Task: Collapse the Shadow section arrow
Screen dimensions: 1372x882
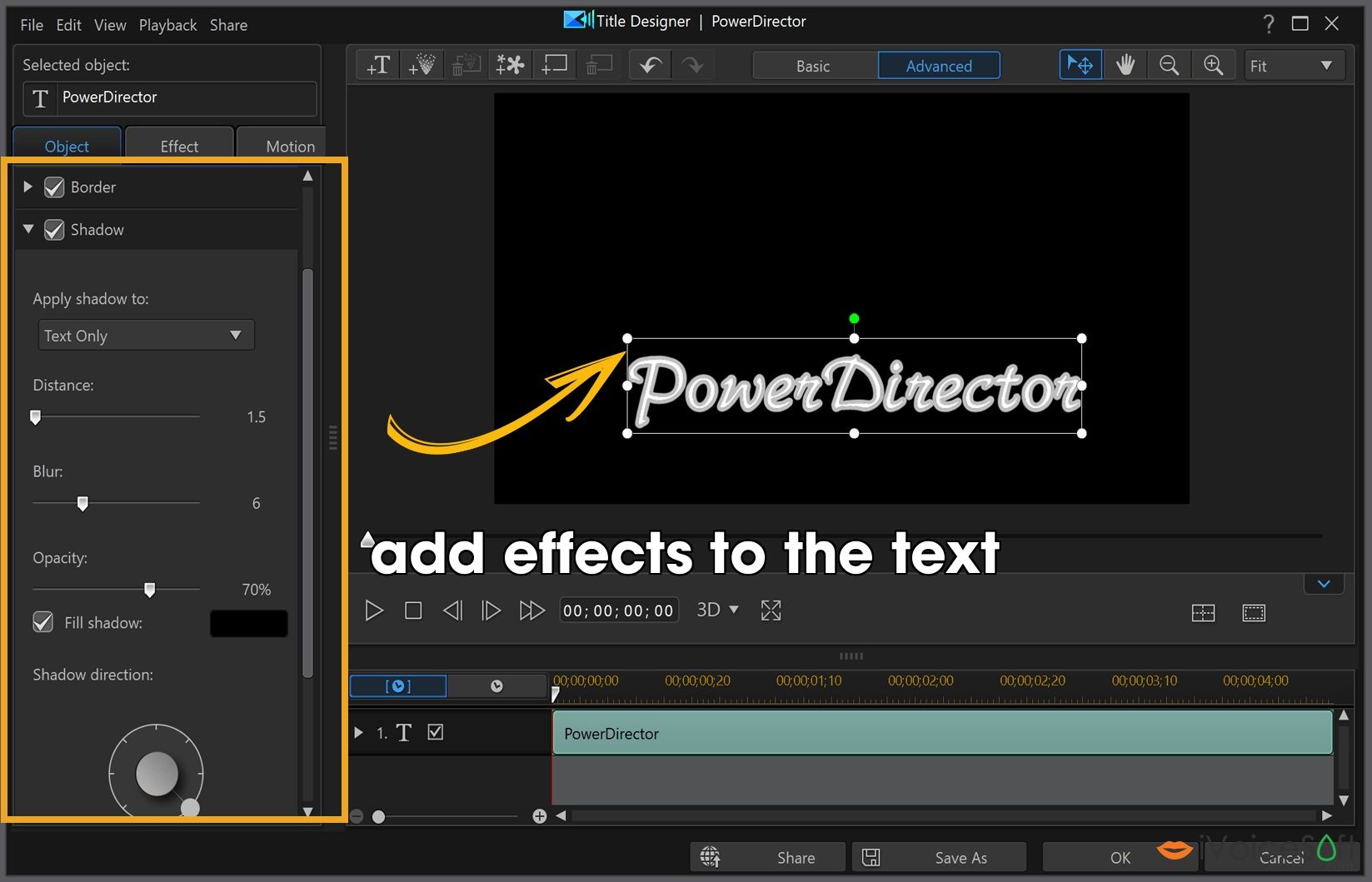Action: point(28,229)
